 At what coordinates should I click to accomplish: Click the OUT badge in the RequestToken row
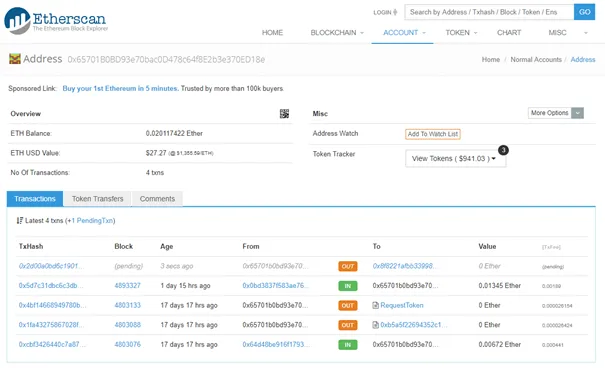[x=348, y=306]
